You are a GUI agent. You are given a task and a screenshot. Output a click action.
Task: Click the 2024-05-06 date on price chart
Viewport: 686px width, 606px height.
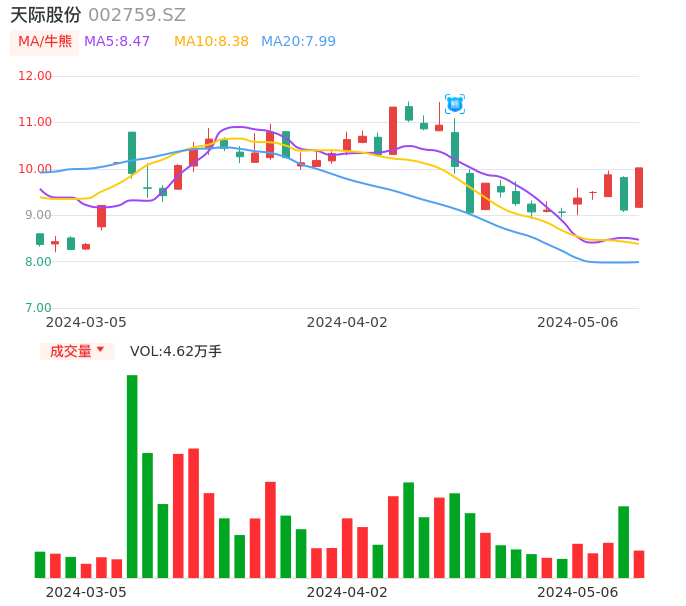coord(578,322)
